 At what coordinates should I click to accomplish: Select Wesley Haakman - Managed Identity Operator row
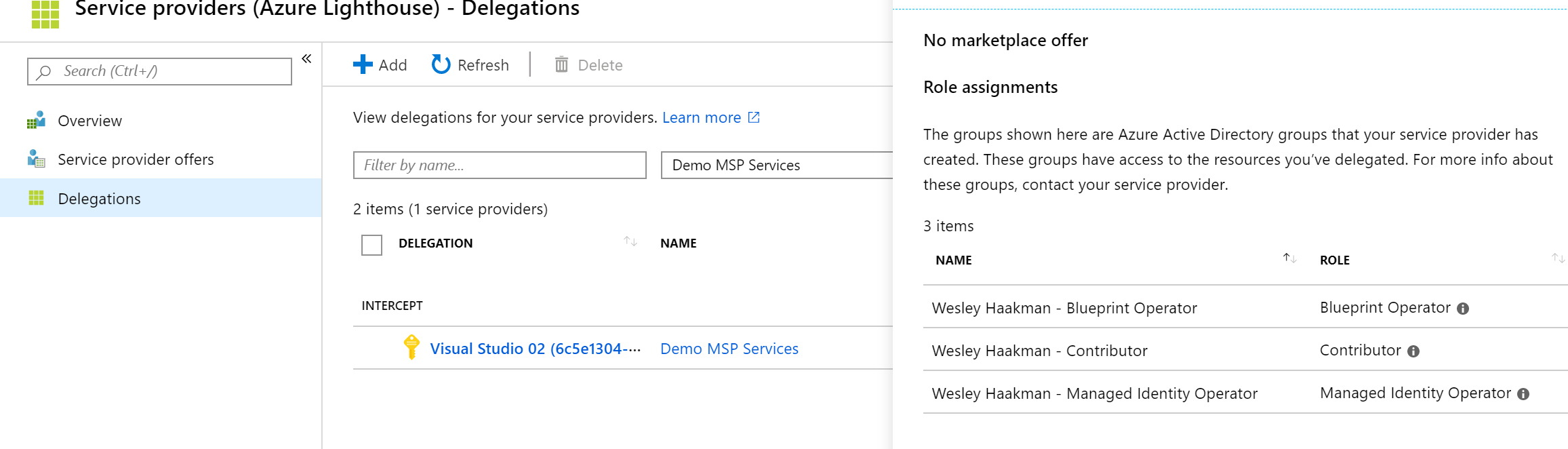1245,393
